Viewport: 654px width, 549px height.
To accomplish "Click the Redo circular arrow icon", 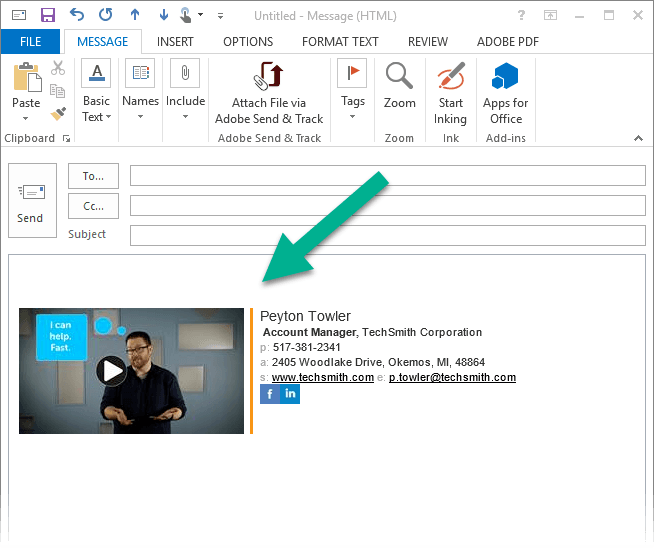I will pos(106,15).
